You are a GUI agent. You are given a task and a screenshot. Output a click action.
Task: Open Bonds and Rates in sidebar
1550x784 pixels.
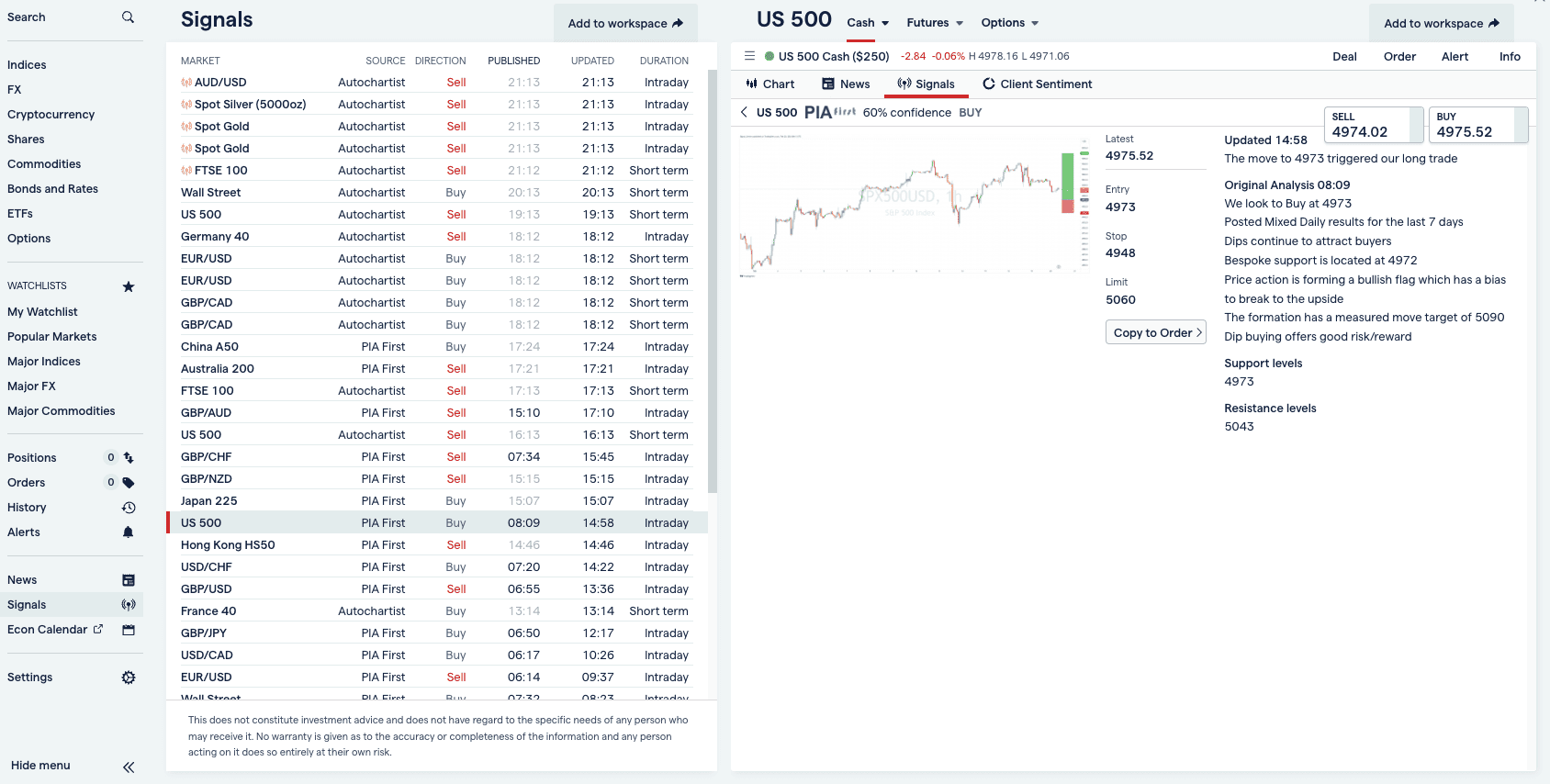[52, 189]
